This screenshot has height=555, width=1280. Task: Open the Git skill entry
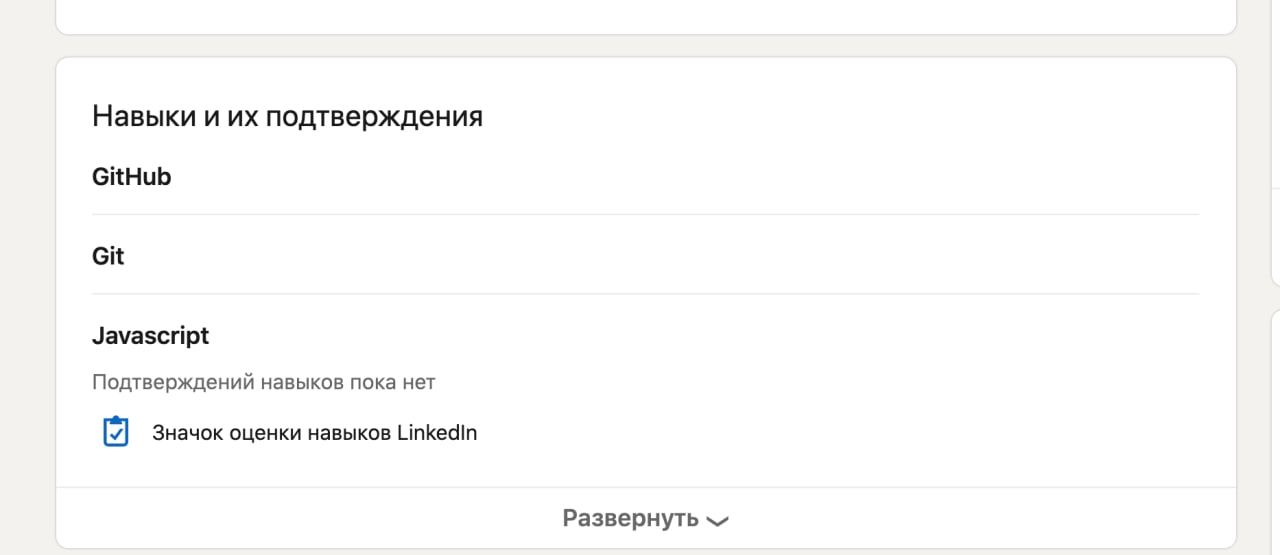click(108, 256)
